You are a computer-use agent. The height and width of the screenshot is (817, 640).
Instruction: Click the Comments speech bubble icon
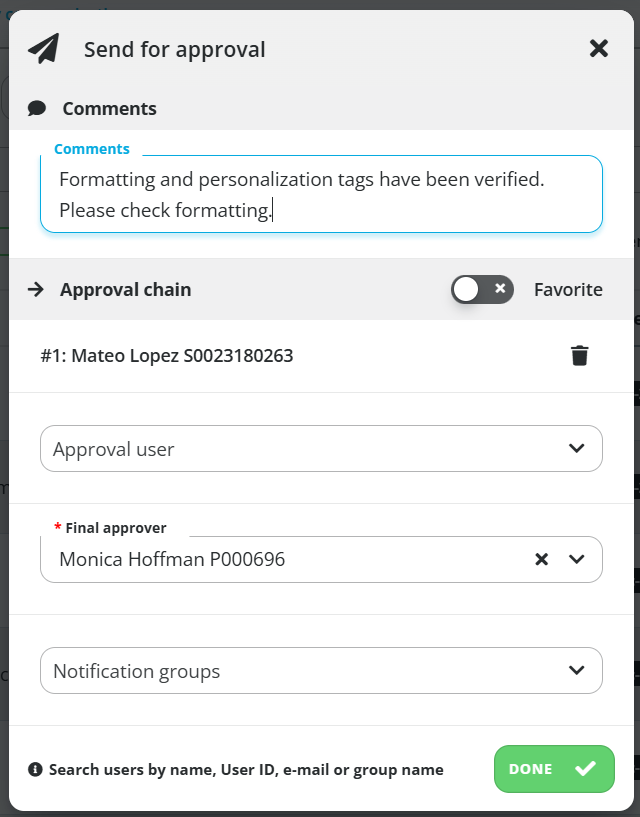click(37, 108)
